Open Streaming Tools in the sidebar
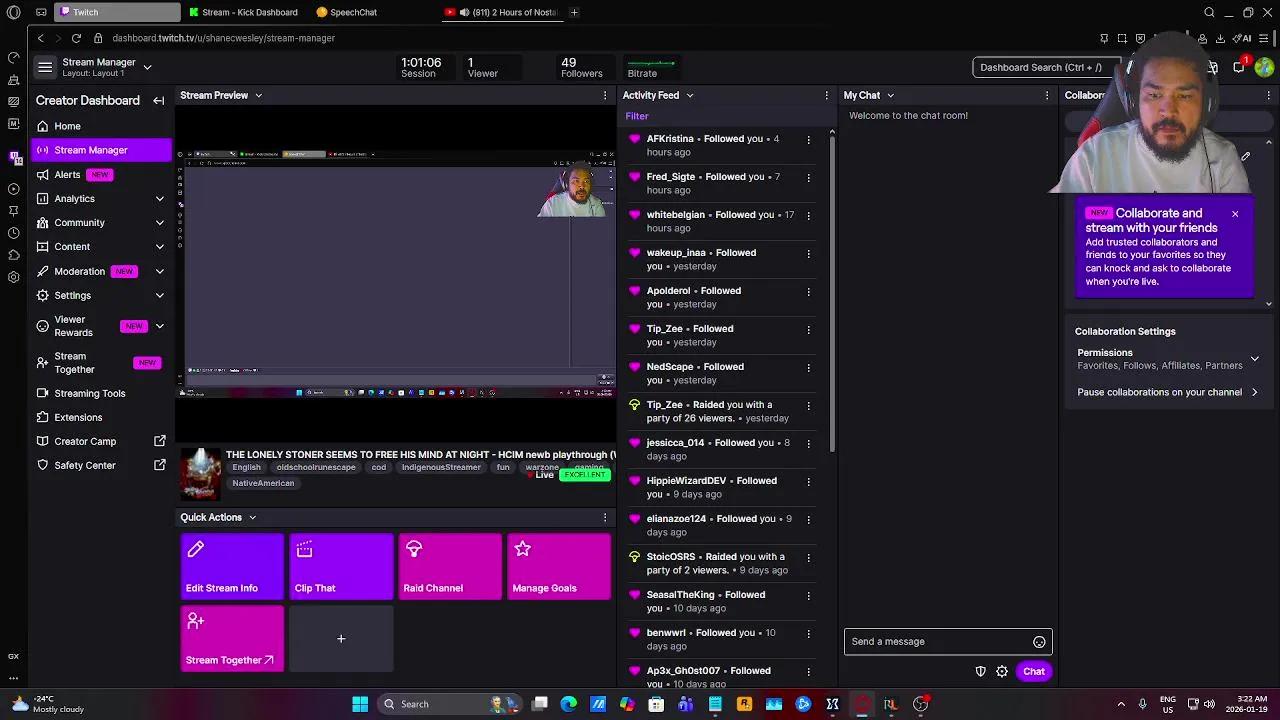This screenshot has width=1280, height=720. tap(90, 394)
